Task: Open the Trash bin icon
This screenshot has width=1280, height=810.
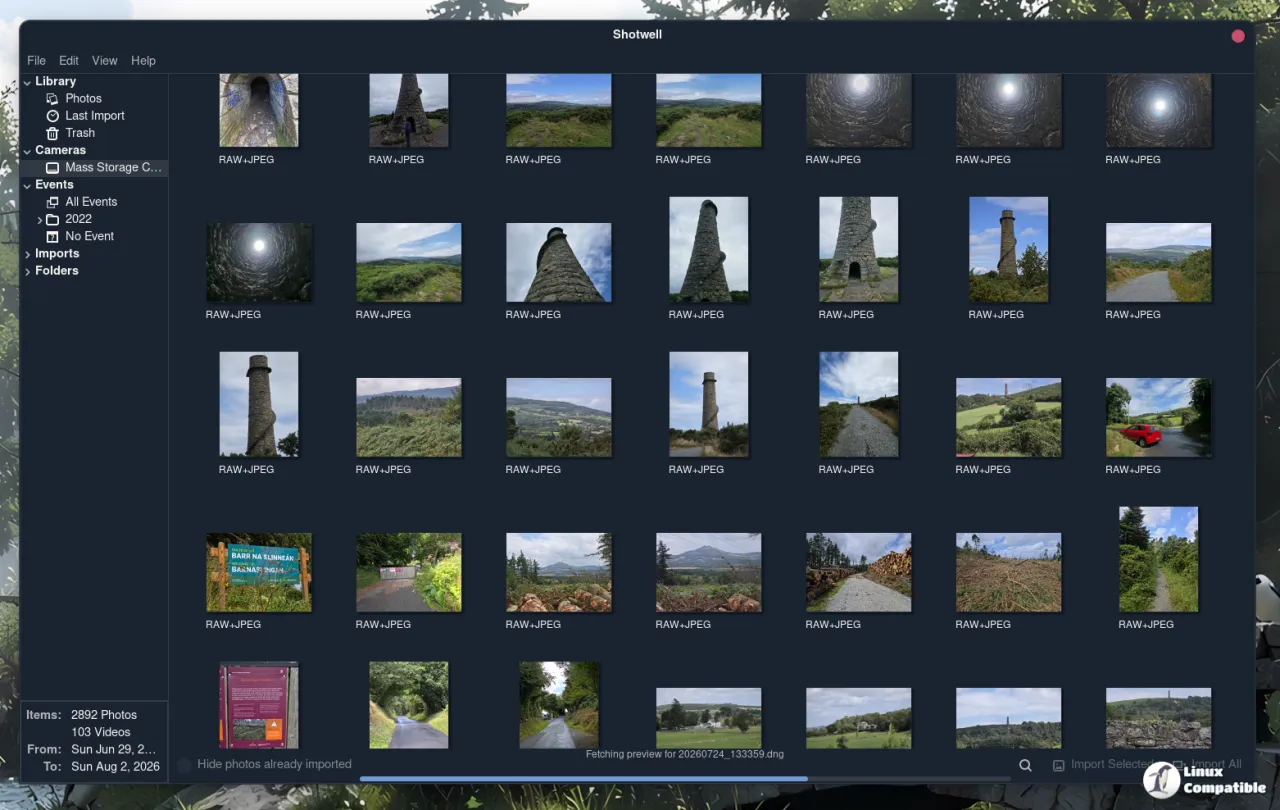Action: click(52, 133)
